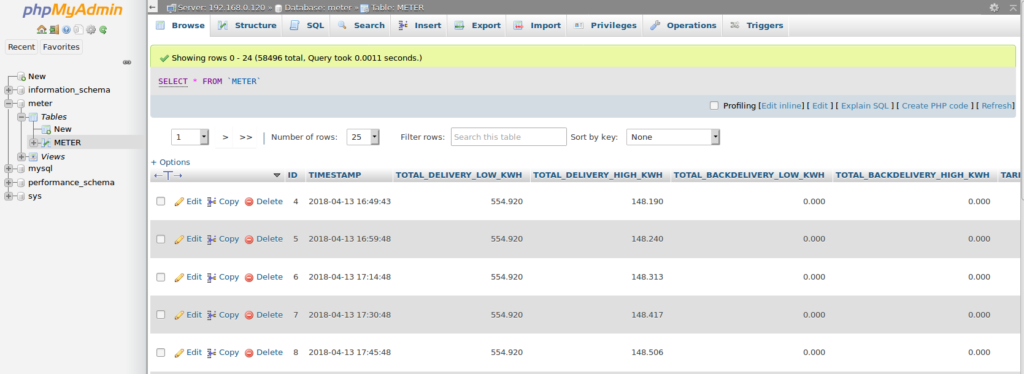
Task: Click red Delete icon for row ID 6
Action: coord(249,277)
